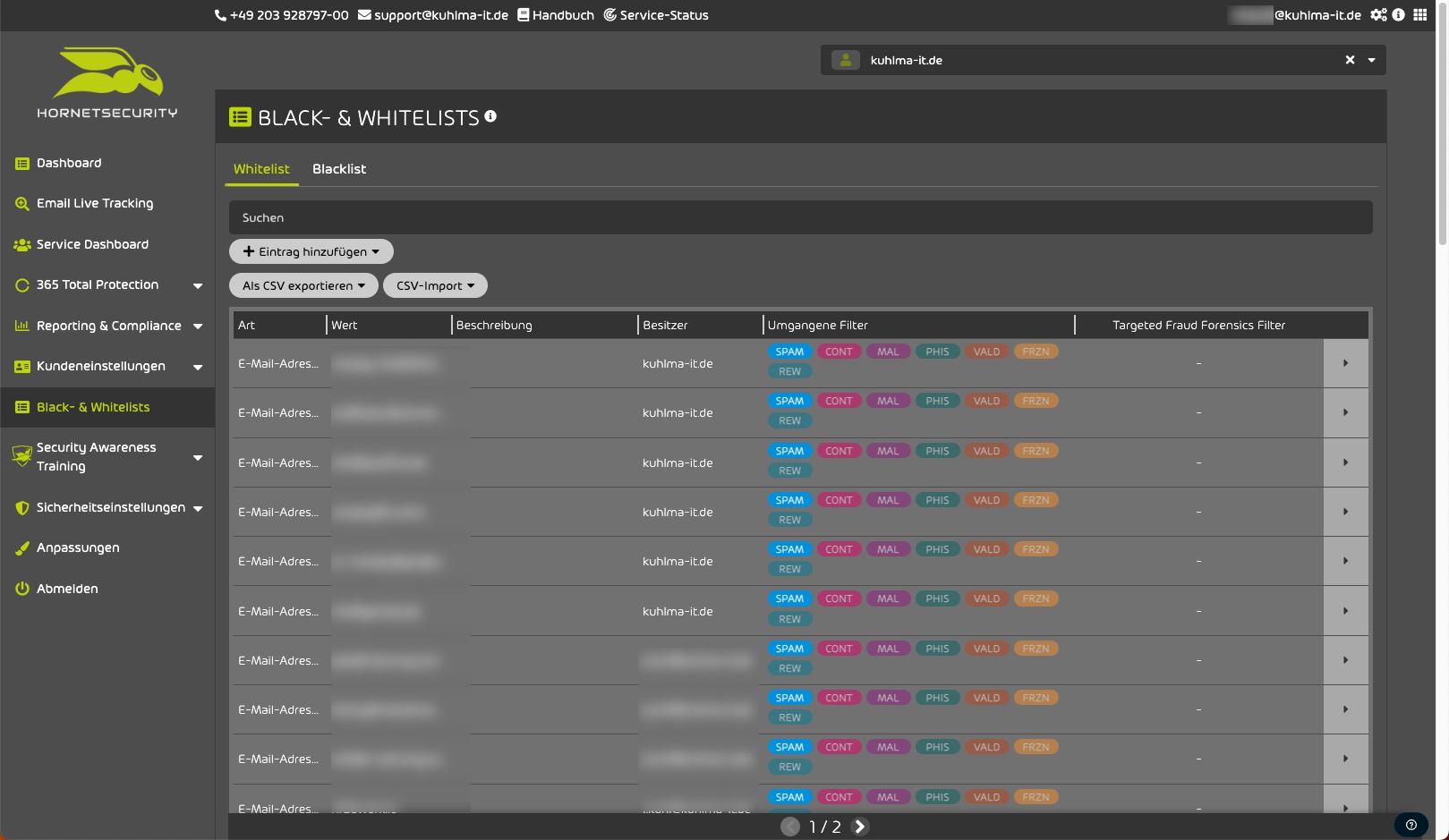Open the Service-Status link
The height and width of the screenshot is (840, 1449).
click(664, 15)
